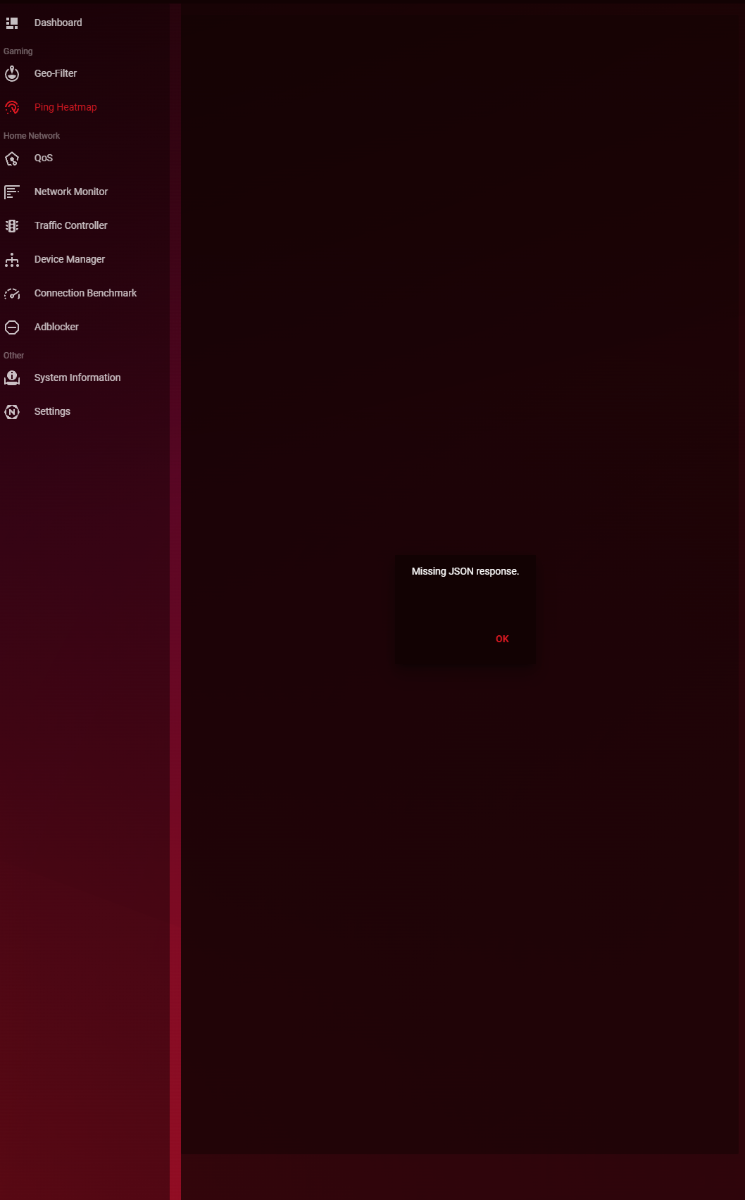Dismiss error dialog with OK

[x=502, y=639]
